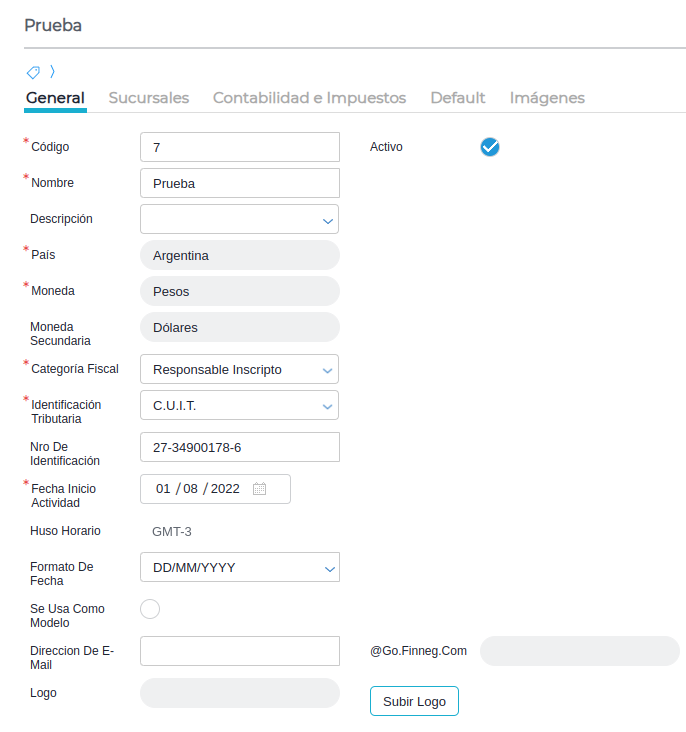Click the tag icon below Prueba title
Image resolution: width=686 pixels, height=732 pixels.
click(33, 72)
